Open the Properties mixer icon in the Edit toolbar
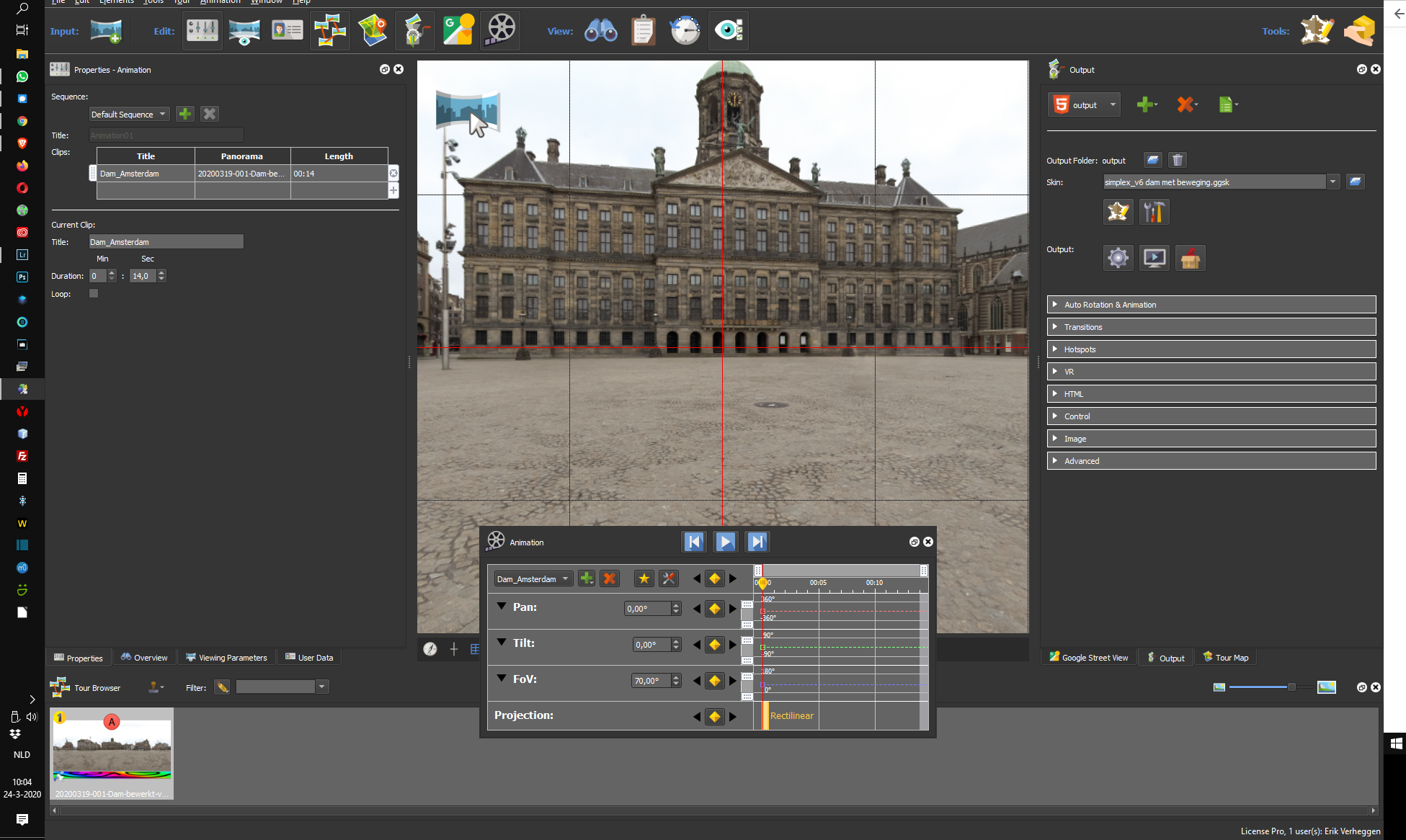Viewport: 1406px width, 840px height. [x=203, y=31]
